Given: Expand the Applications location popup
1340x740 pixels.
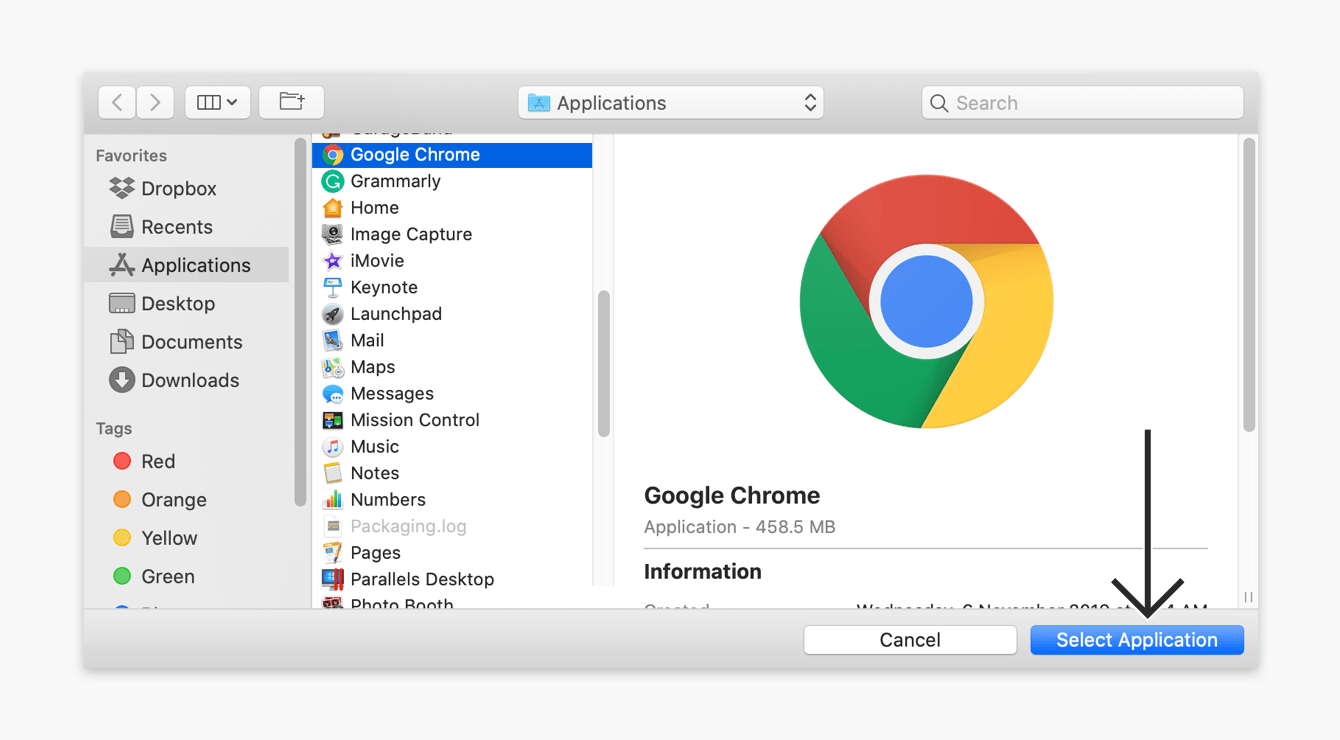Looking at the screenshot, I should [670, 103].
